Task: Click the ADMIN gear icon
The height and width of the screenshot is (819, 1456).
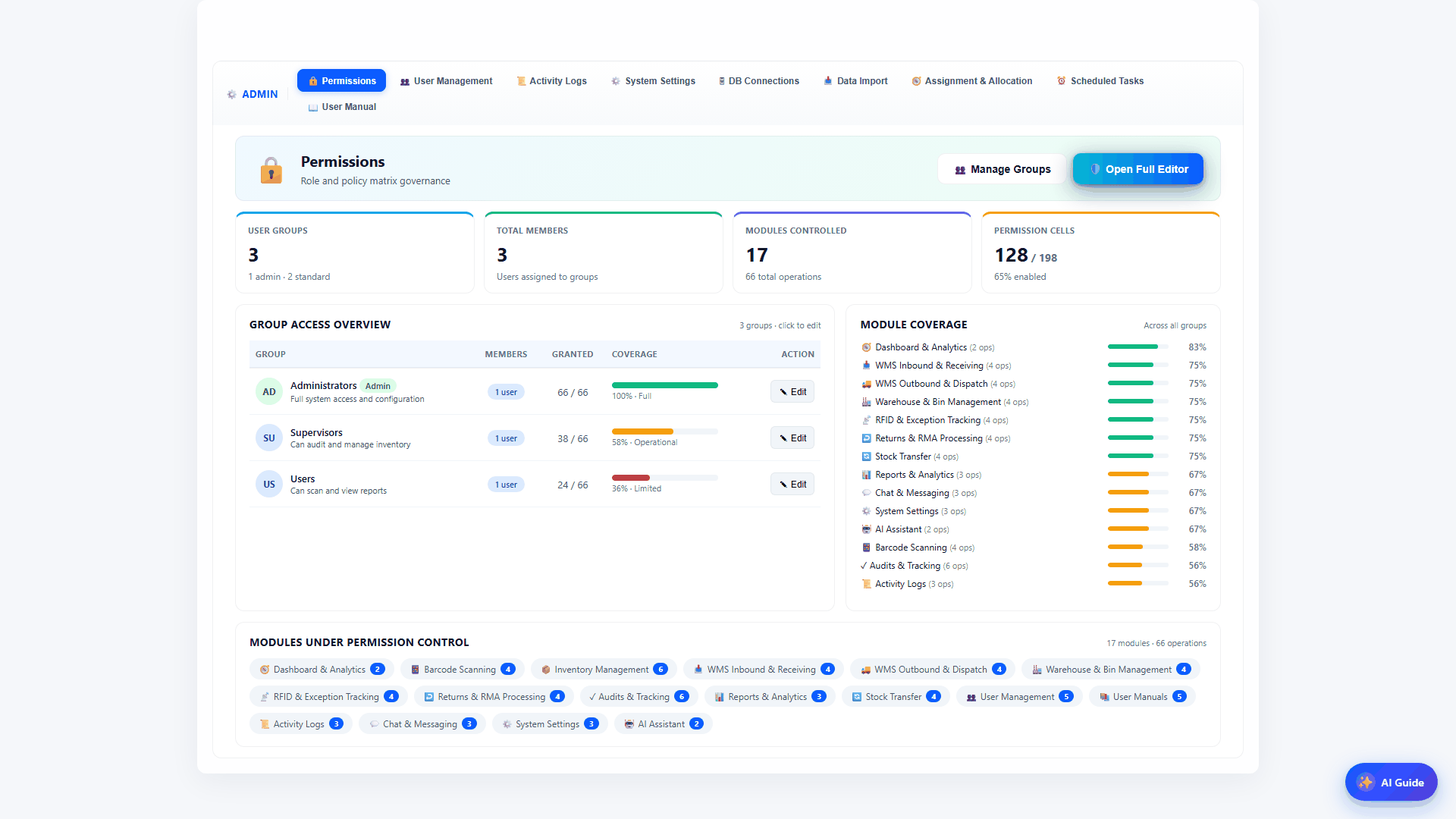Action: 232,95
